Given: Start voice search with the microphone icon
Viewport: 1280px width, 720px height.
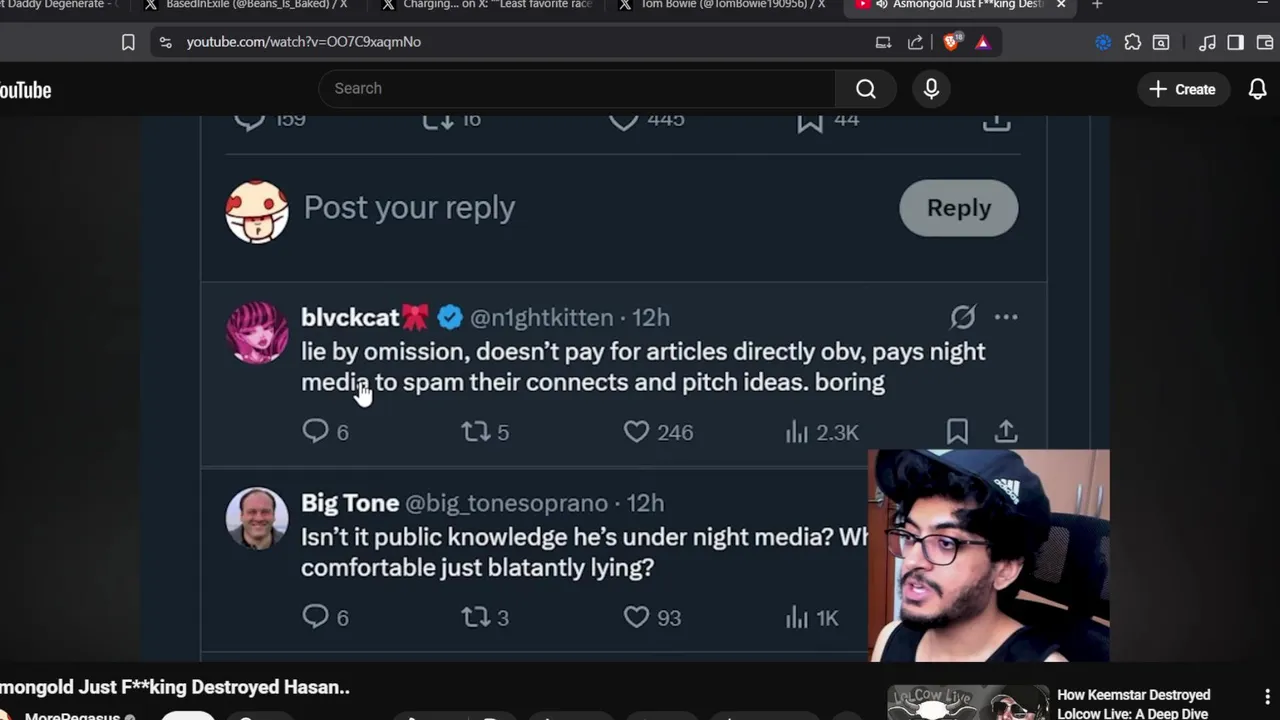Looking at the screenshot, I should [x=931, y=89].
